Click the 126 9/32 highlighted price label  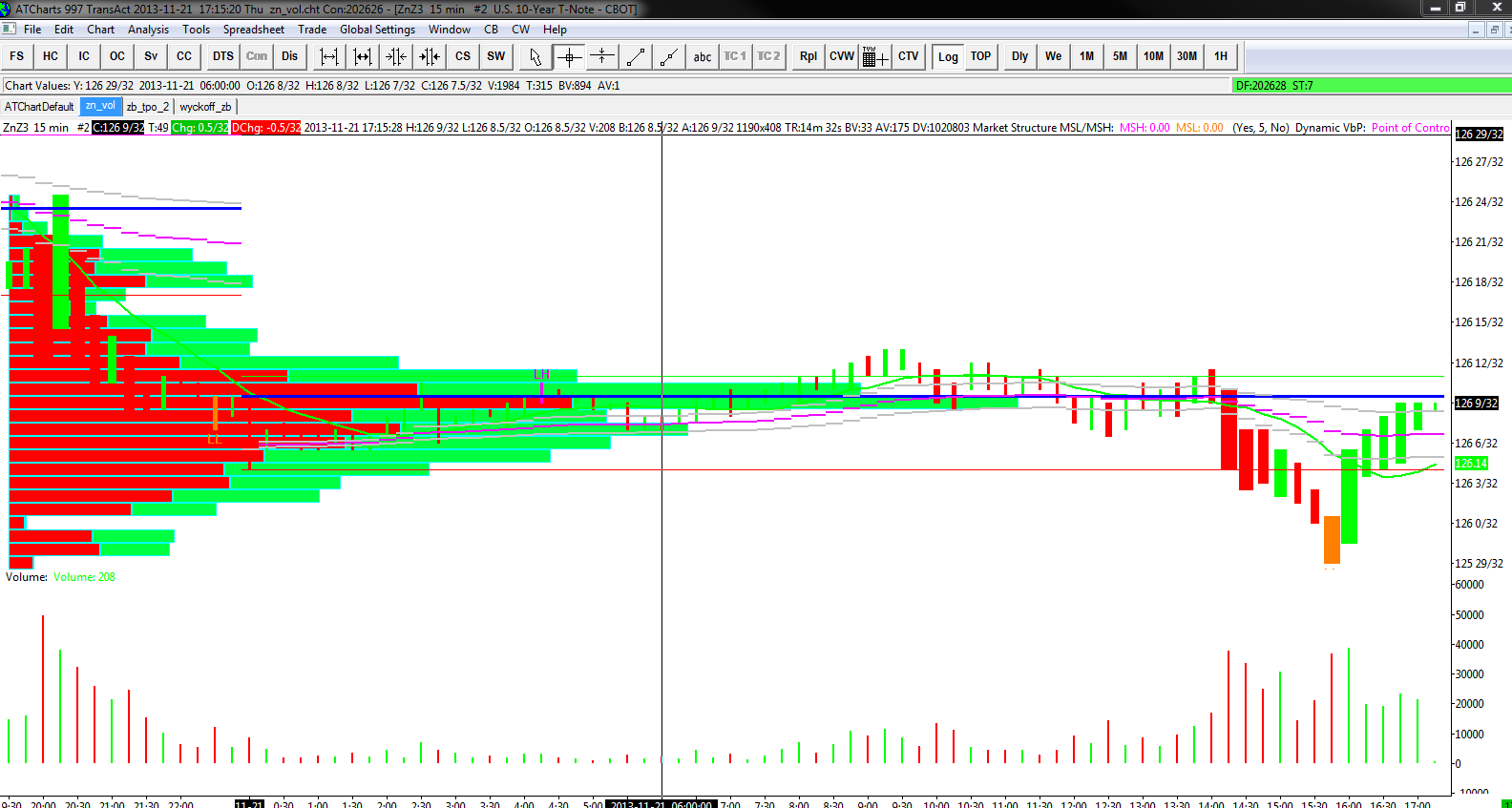point(1476,404)
